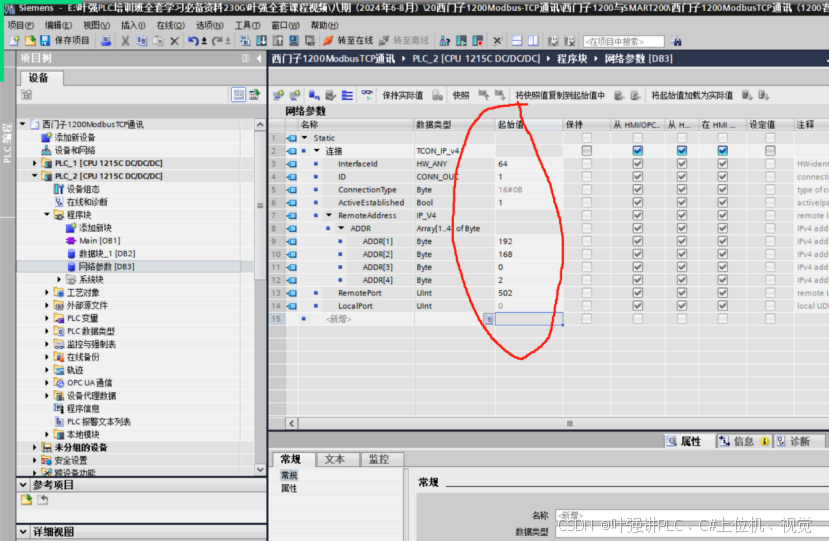Toggle the Retain checkbox for the Static row
This screenshot has width=829, height=541.
(x=586, y=137)
